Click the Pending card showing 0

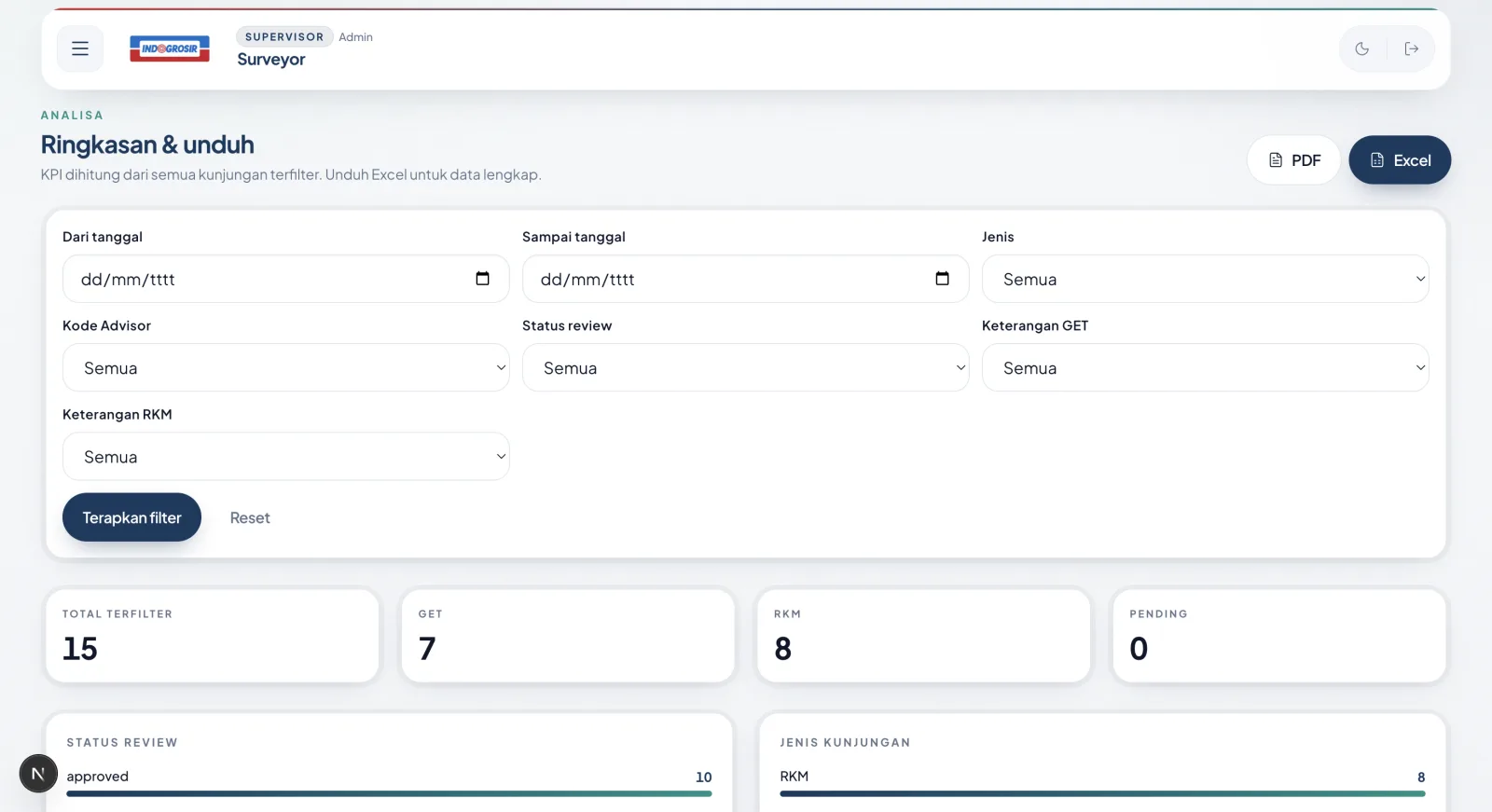[1279, 636]
